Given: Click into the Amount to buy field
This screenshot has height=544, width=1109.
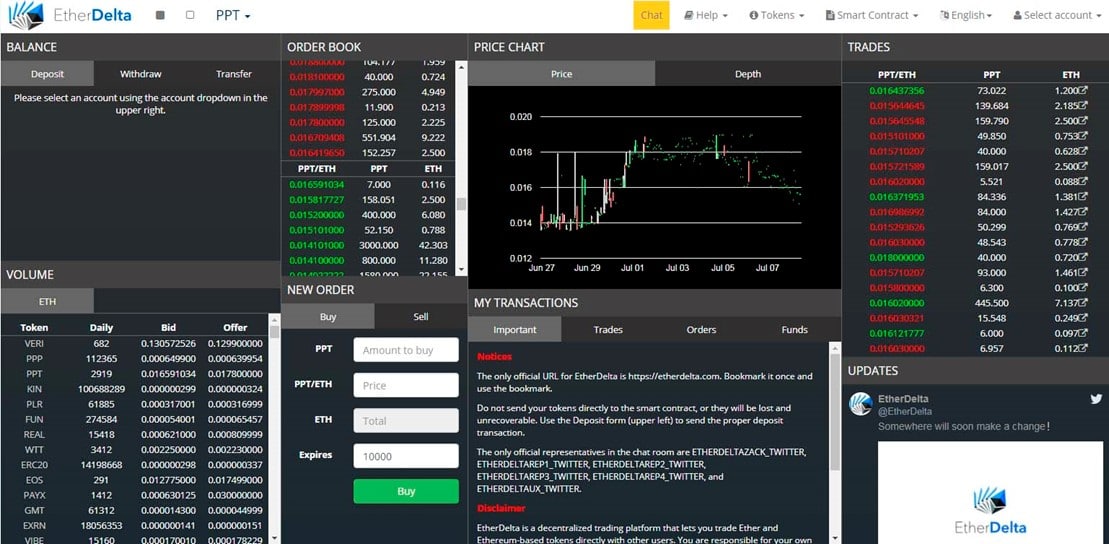Looking at the screenshot, I should [x=406, y=349].
